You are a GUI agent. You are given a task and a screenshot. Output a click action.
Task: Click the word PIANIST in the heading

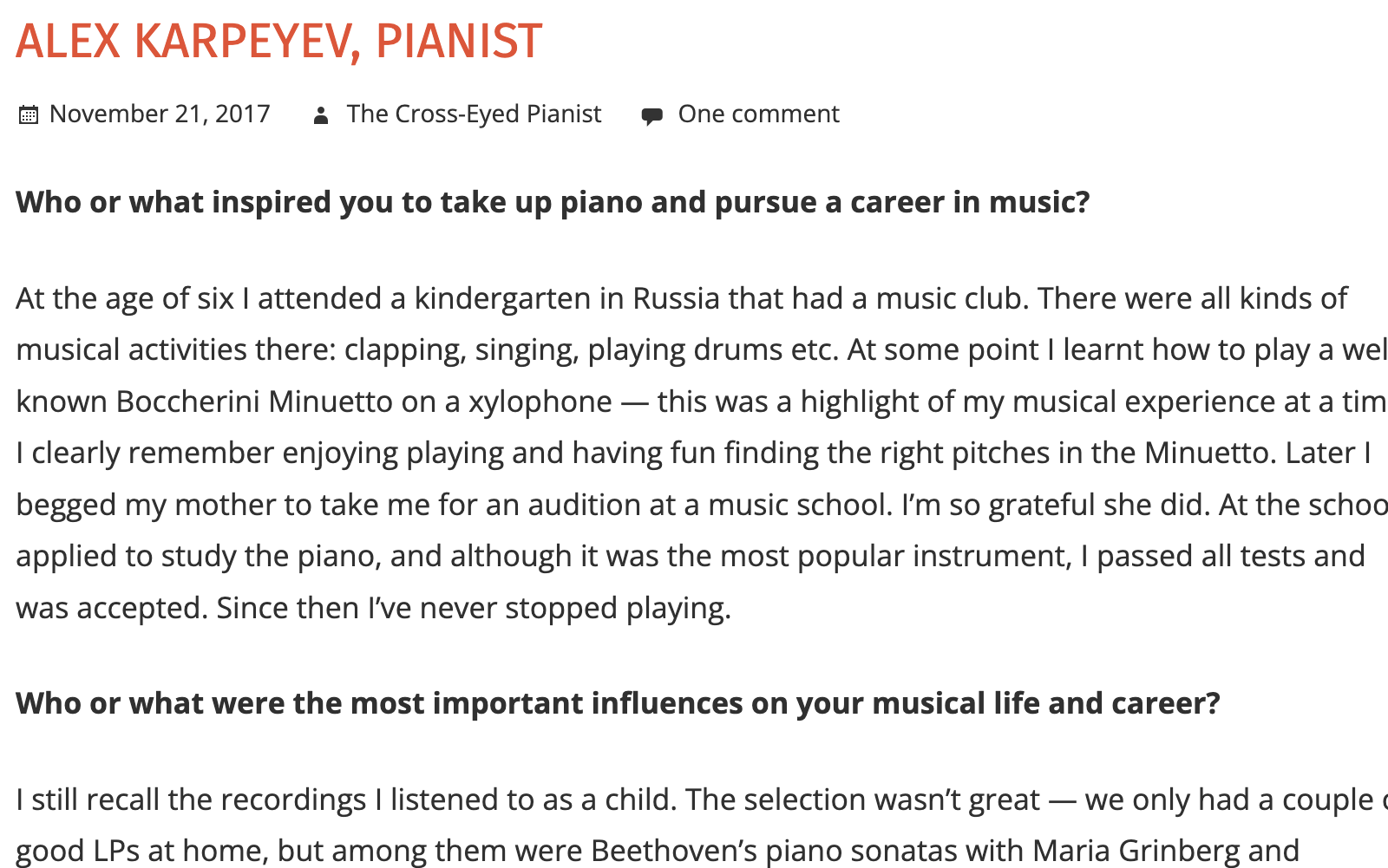coord(459,41)
